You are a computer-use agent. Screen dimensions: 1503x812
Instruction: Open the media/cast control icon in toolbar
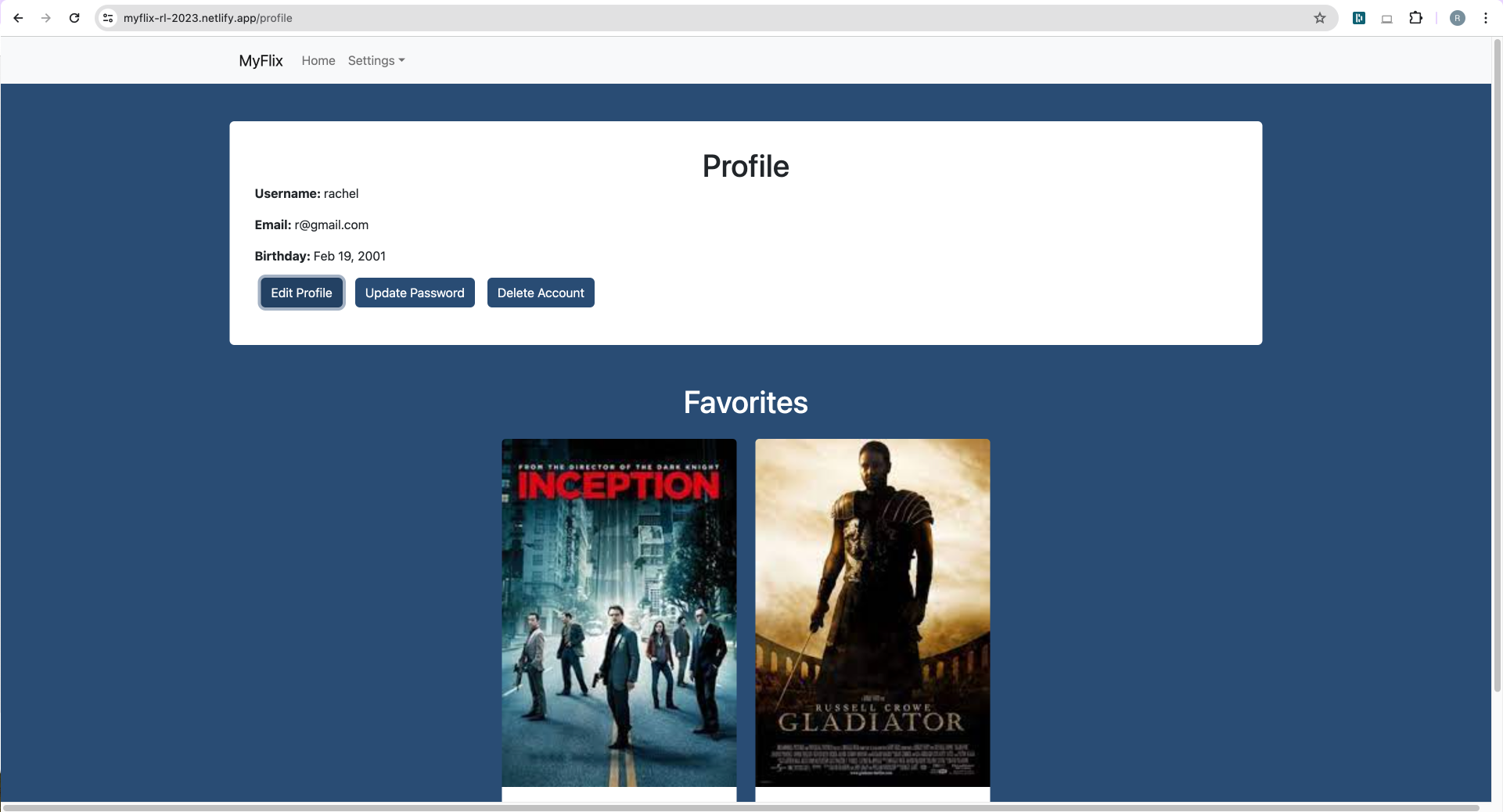[x=1387, y=18]
